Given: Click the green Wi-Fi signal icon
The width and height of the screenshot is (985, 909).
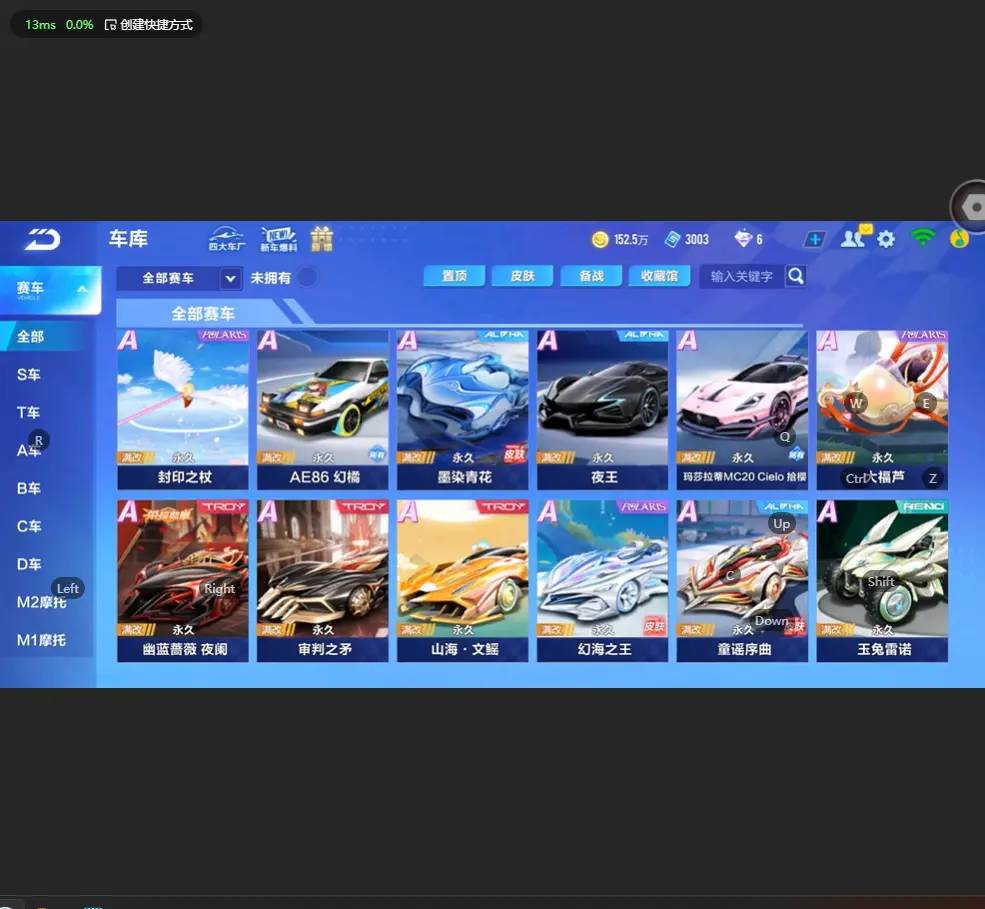Looking at the screenshot, I should 922,237.
